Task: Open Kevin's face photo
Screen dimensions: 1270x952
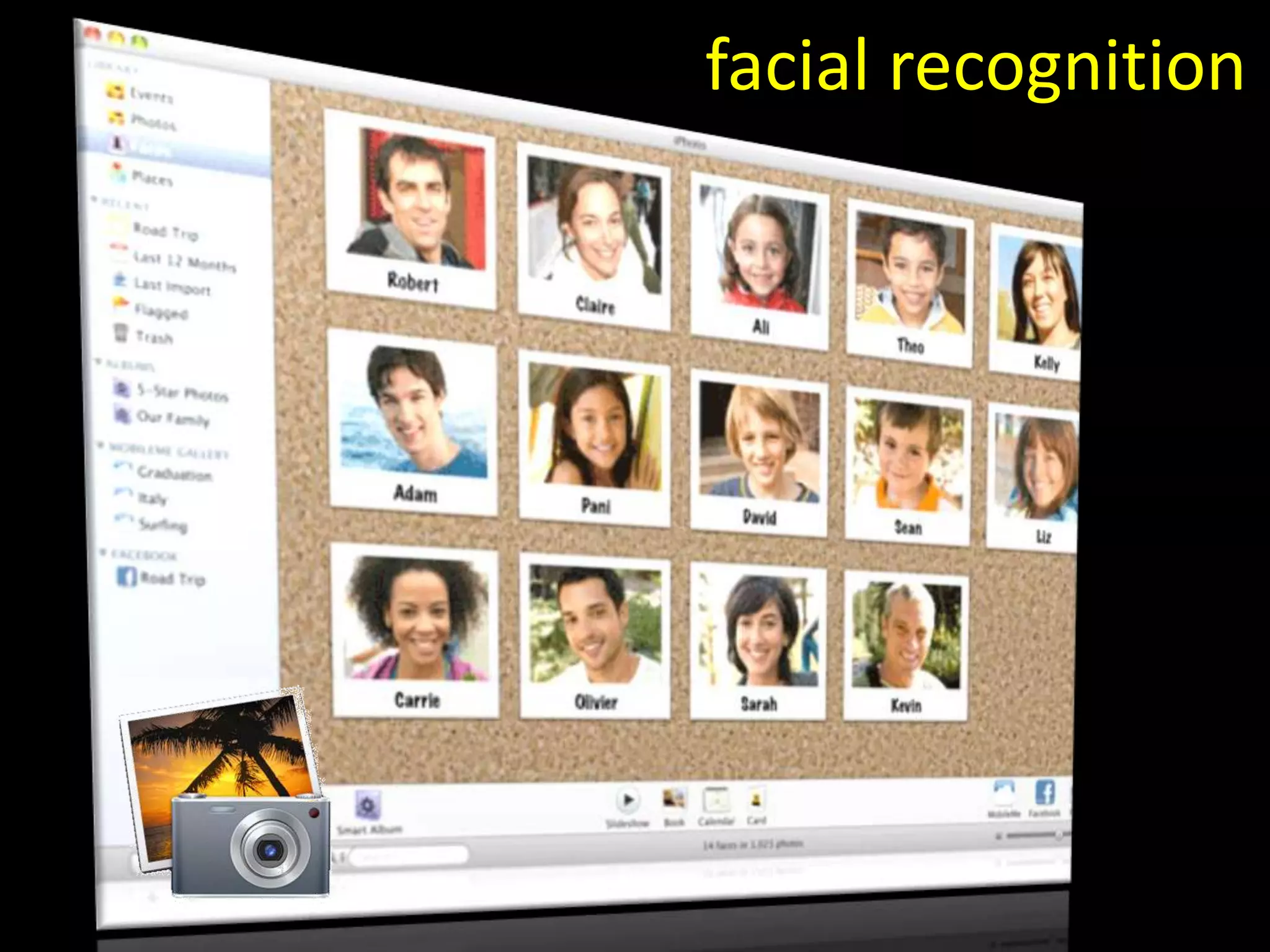Action: tap(906, 635)
